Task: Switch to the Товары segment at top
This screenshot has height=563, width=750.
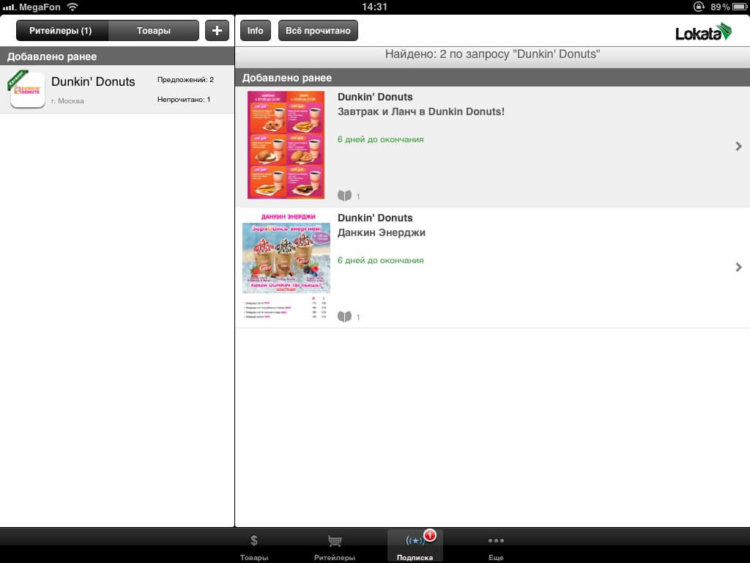Action: coord(154,31)
